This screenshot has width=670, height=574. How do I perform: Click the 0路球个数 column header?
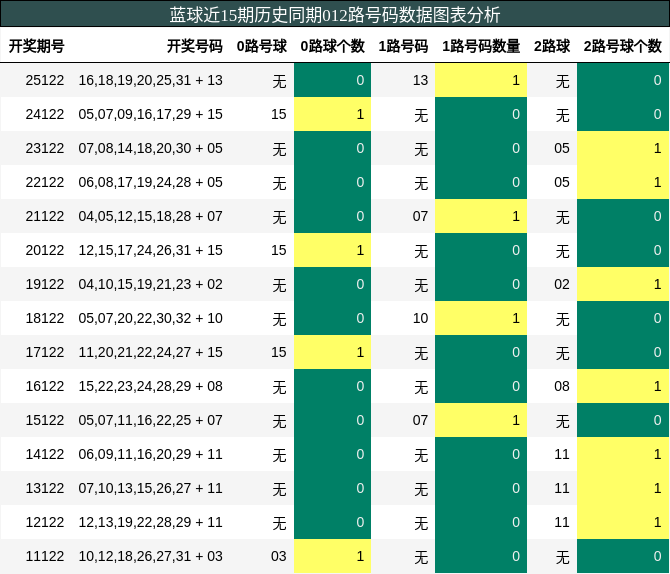[x=332, y=46]
